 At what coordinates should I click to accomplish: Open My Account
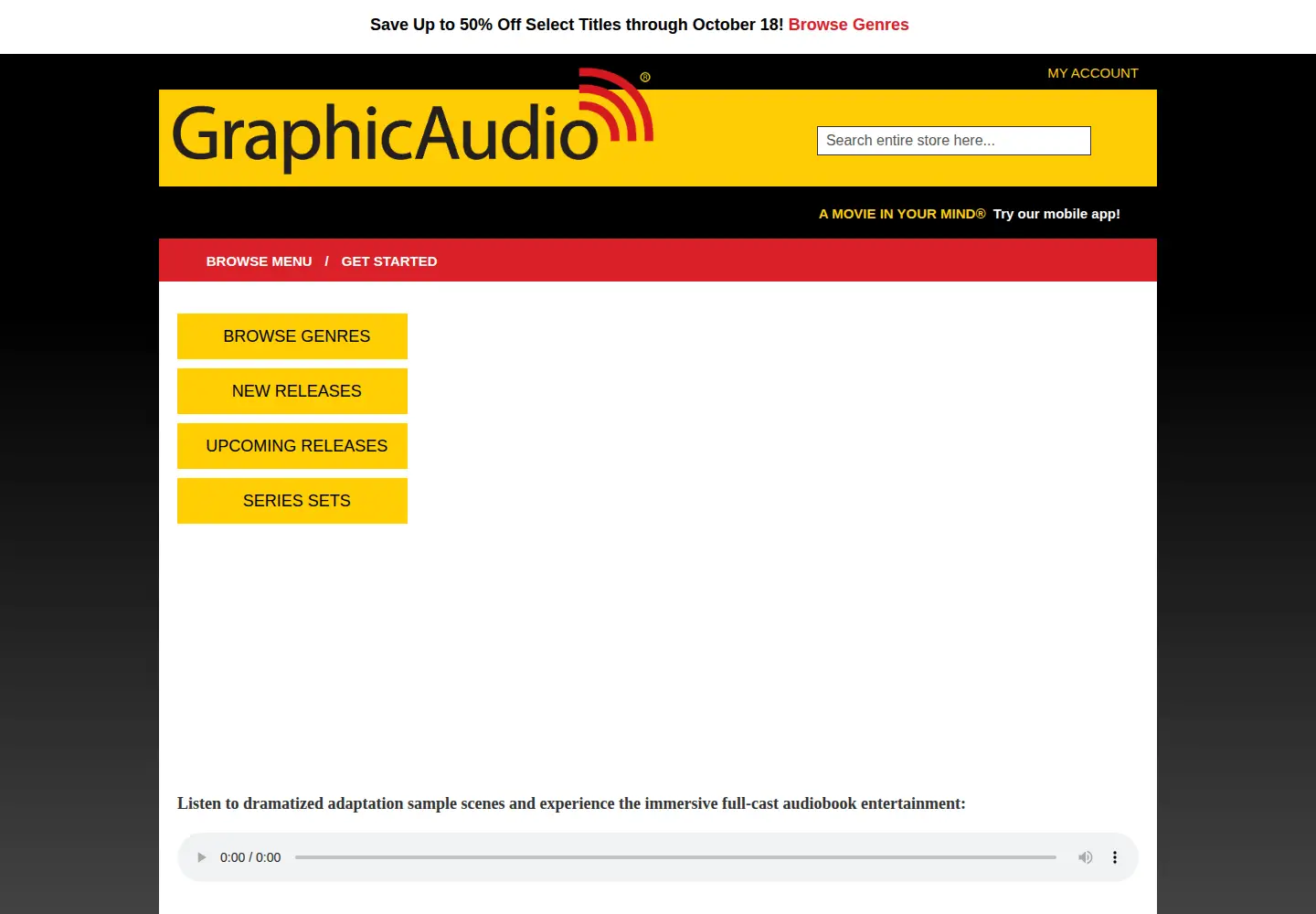[x=1093, y=73]
